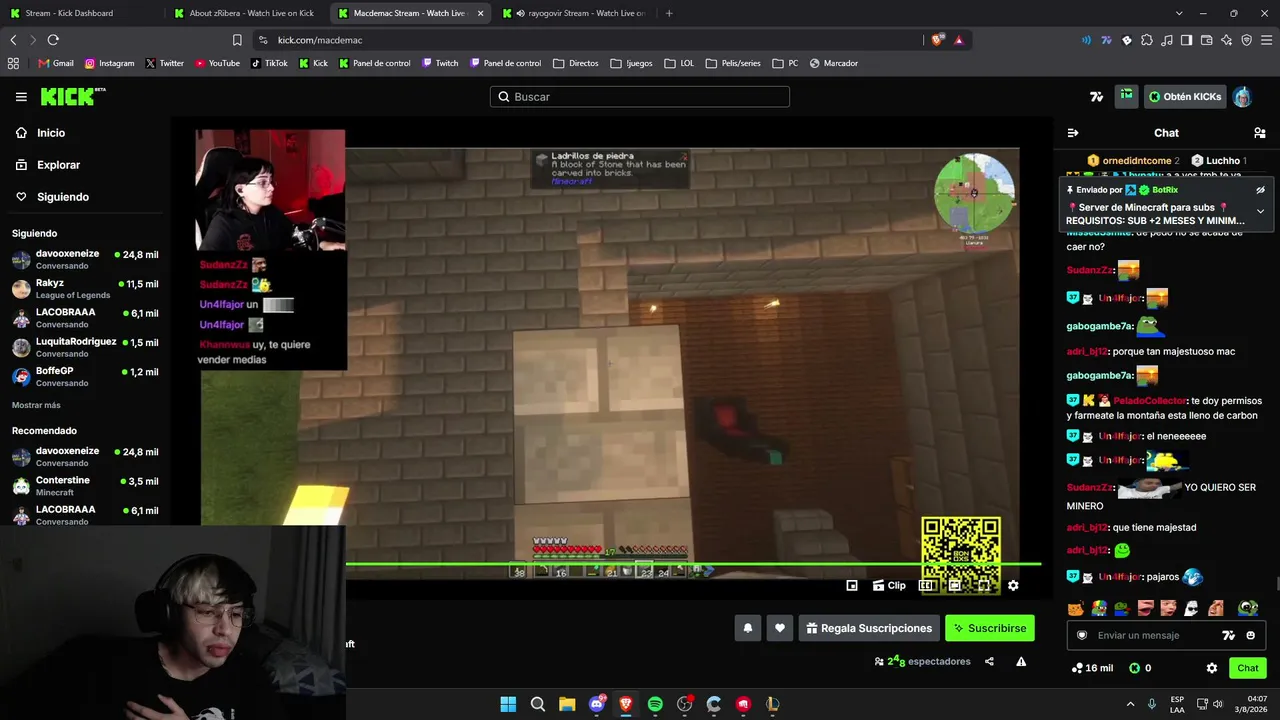Open Siguiendo in the sidebar

coord(63,197)
